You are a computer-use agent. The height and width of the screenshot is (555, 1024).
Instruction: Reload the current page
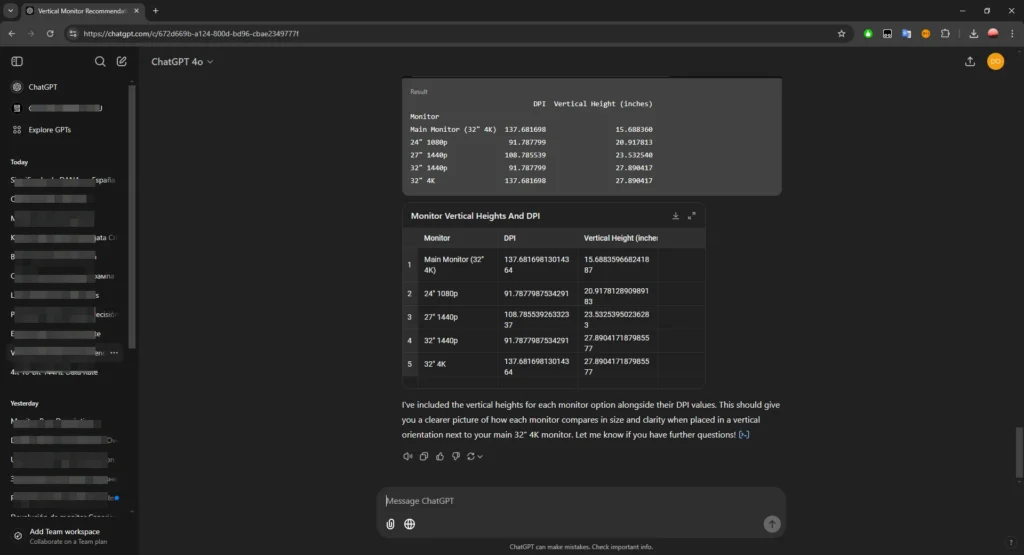pyautogui.click(x=50, y=33)
